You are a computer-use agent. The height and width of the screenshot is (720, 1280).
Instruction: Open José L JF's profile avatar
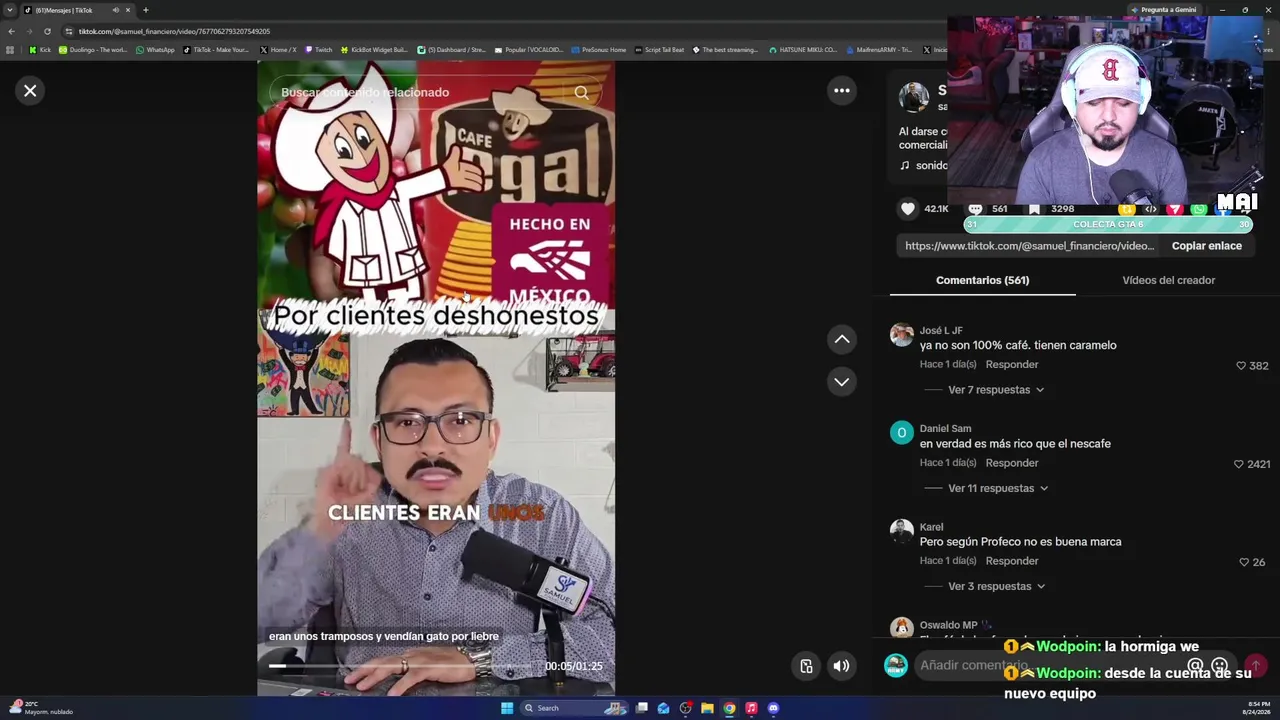(x=902, y=335)
